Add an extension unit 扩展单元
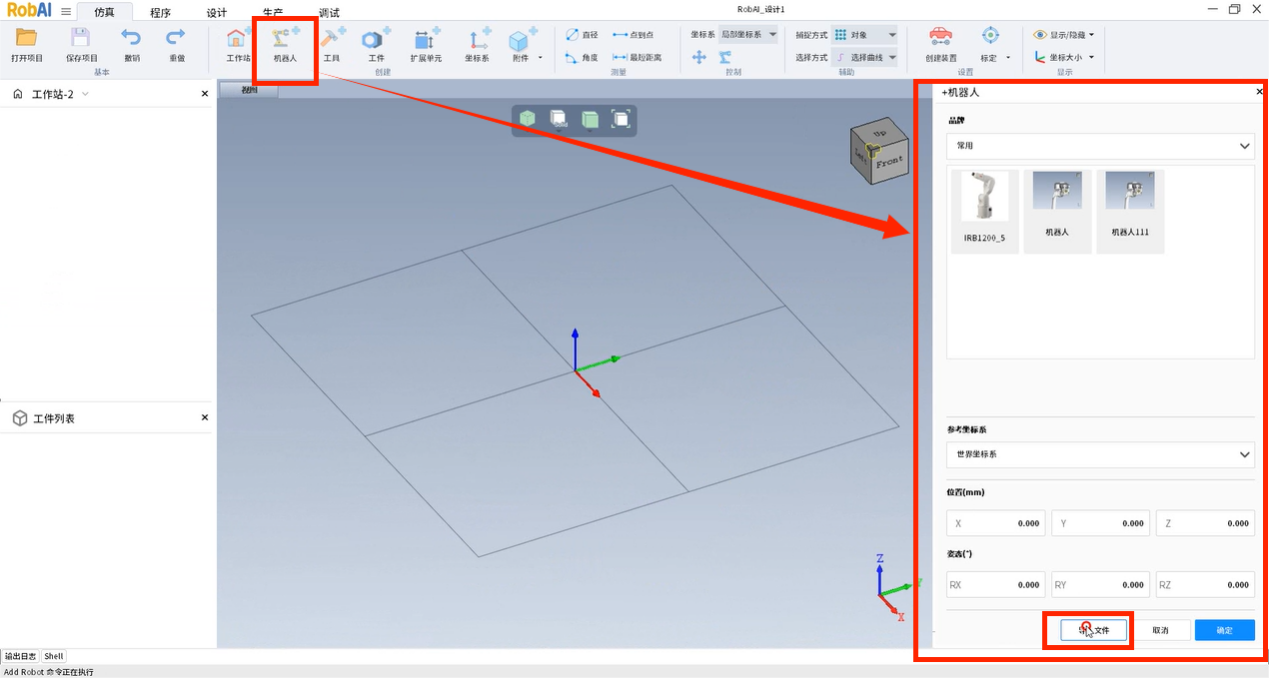1269x678 pixels. point(426,45)
